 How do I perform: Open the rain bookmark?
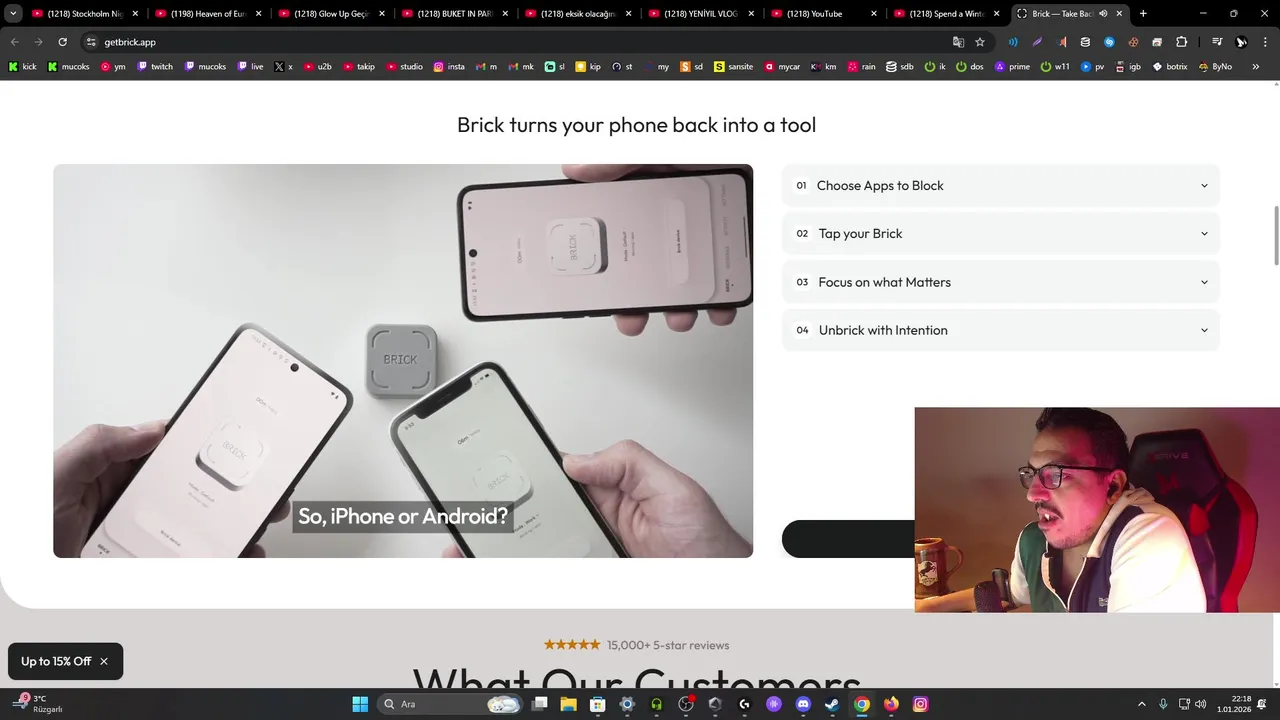862,66
